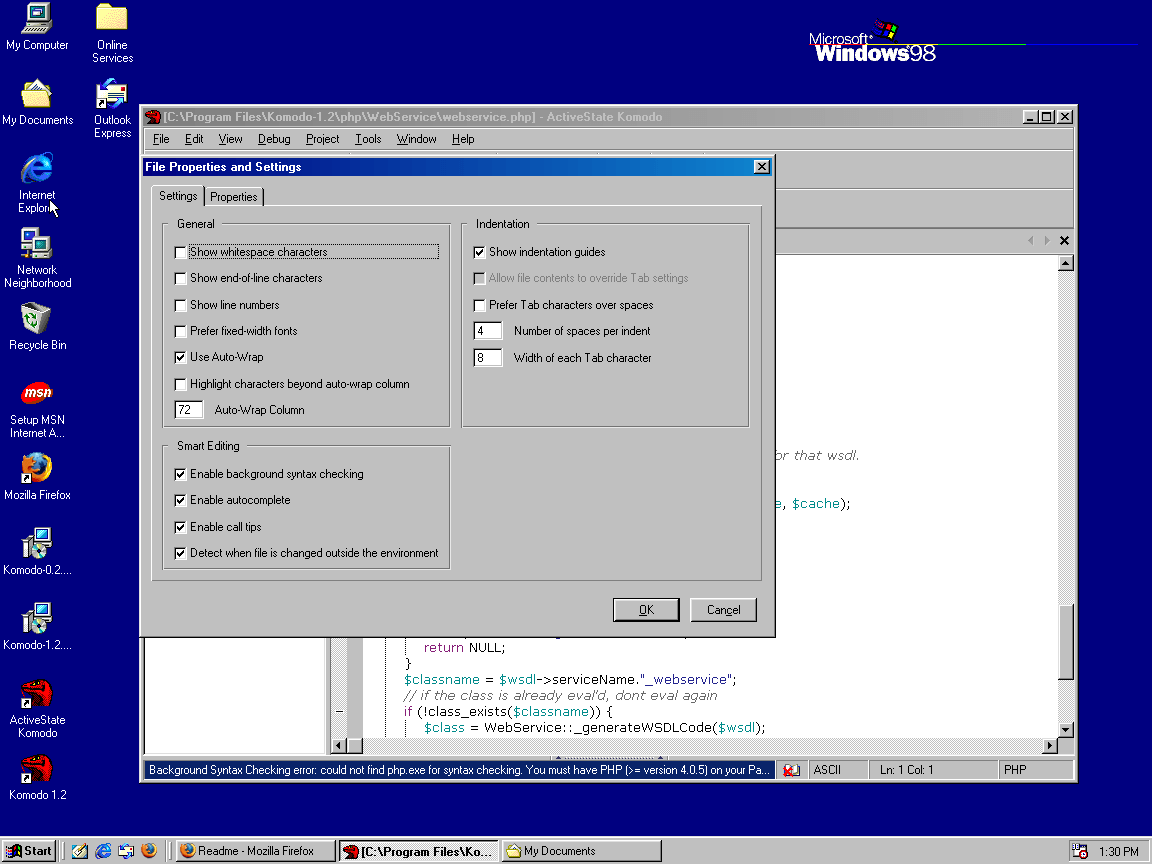Close the current editor tab in Komodo

1064,240
